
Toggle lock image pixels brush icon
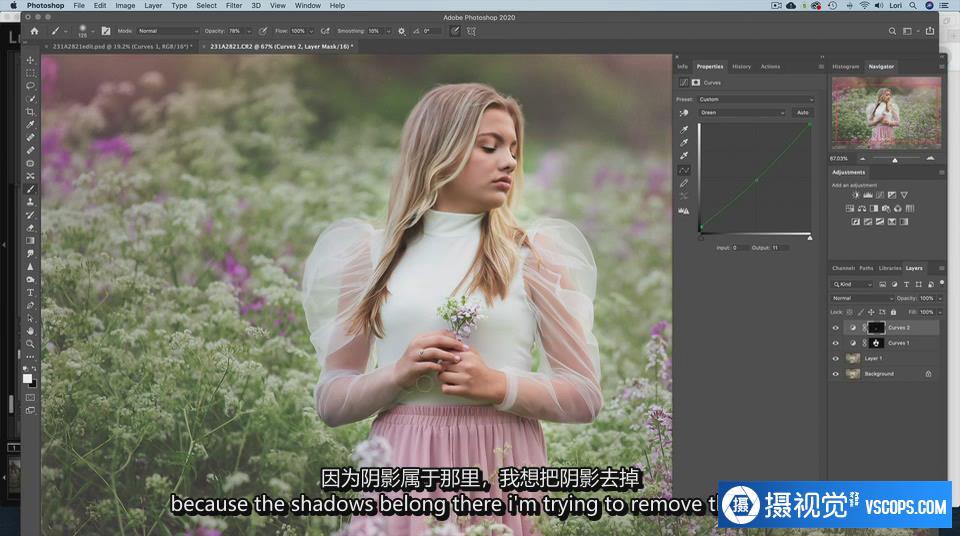pyautogui.click(x=860, y=312)
